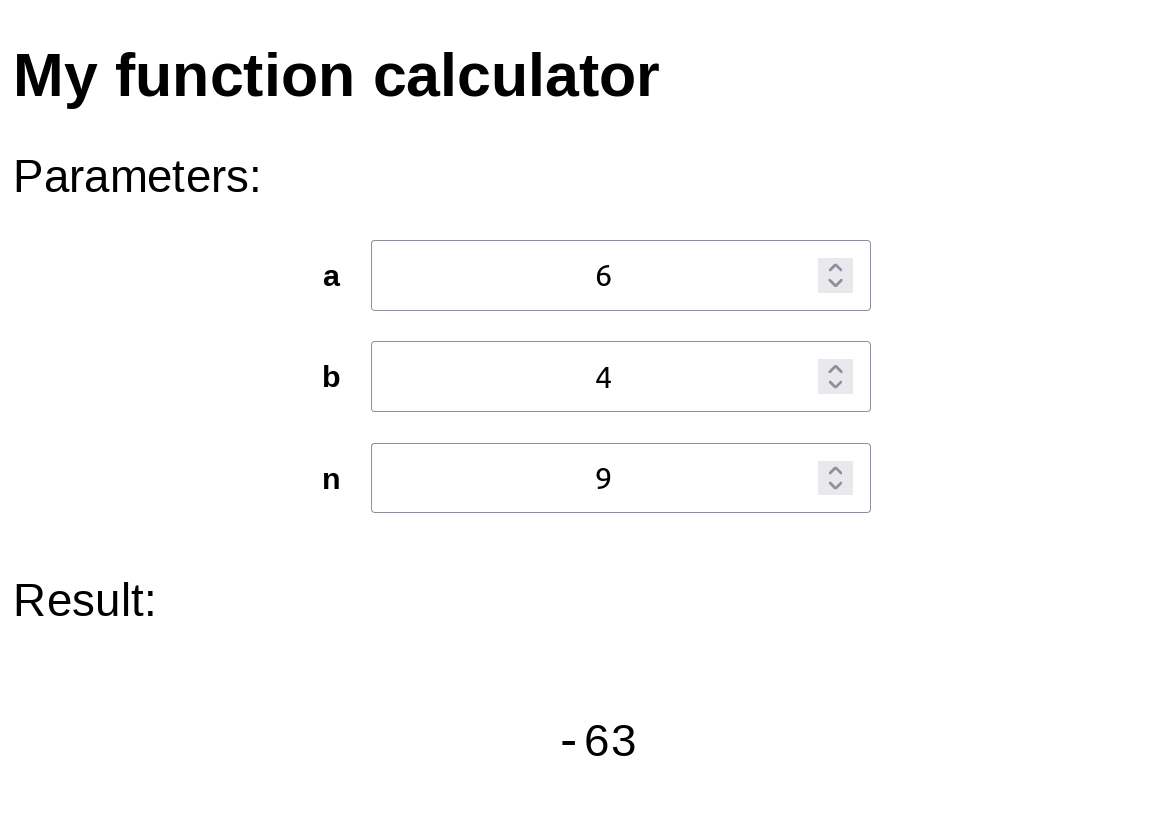1173x834 pixels.
Task: Click the word calculator in the title
Action: tap(515, 75)
